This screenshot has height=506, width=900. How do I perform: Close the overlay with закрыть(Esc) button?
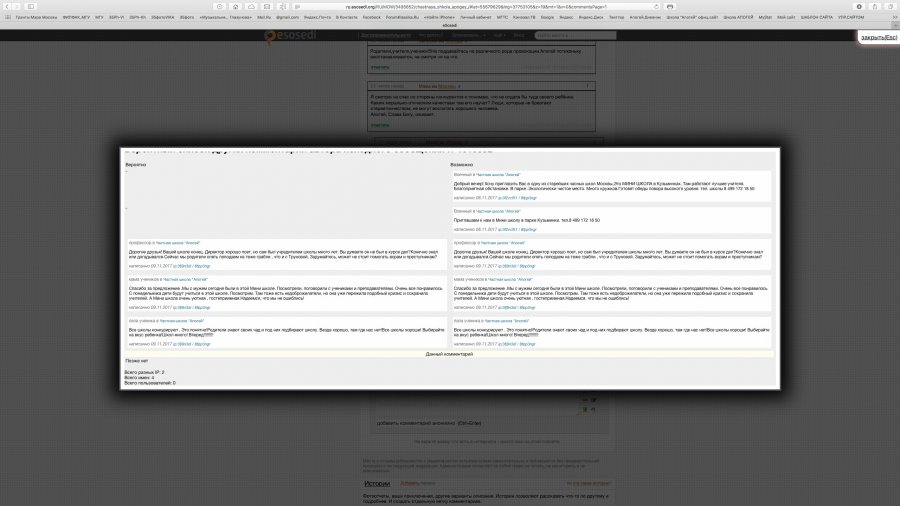pyautogui.click(x=879, y=37)
